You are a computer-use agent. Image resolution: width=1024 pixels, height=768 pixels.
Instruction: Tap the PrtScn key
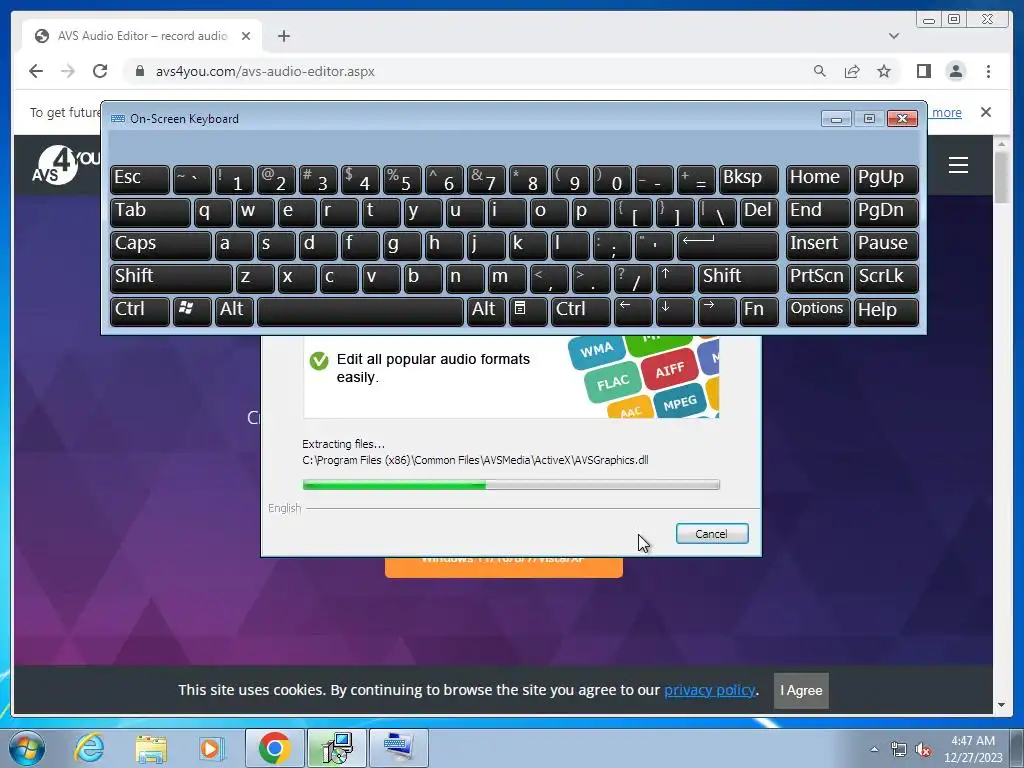(818, 278)
